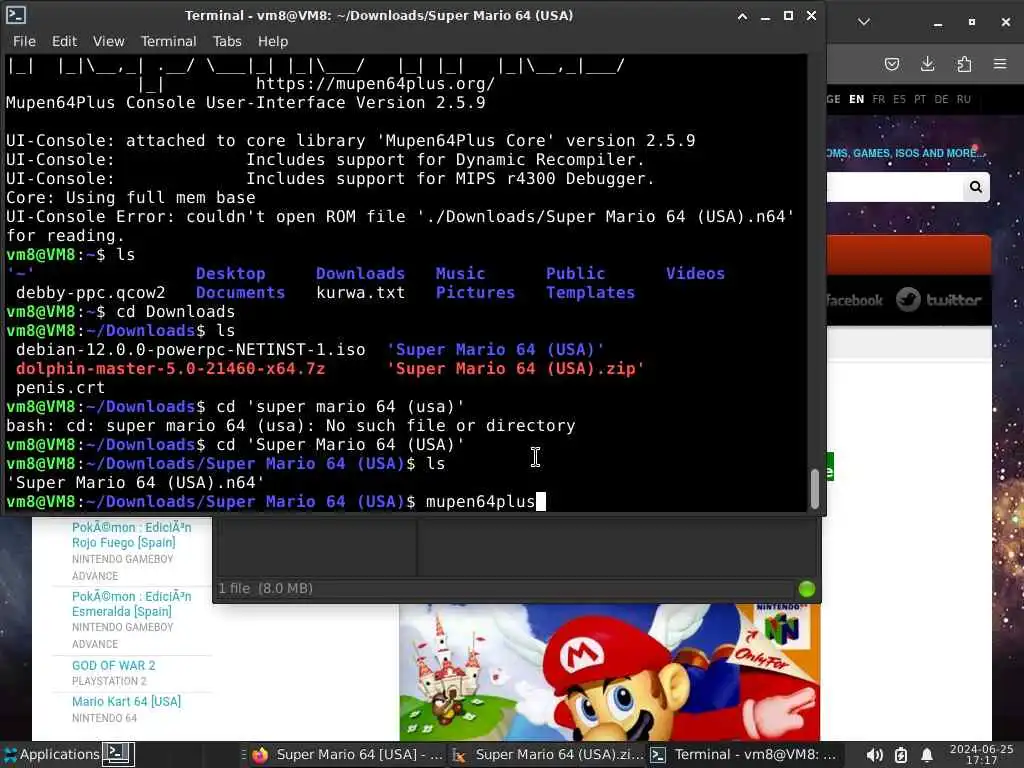Click the clock showing 2024-06-25 17:17
This screenshot has width=1024, height=768.
(x=981, y=754)
